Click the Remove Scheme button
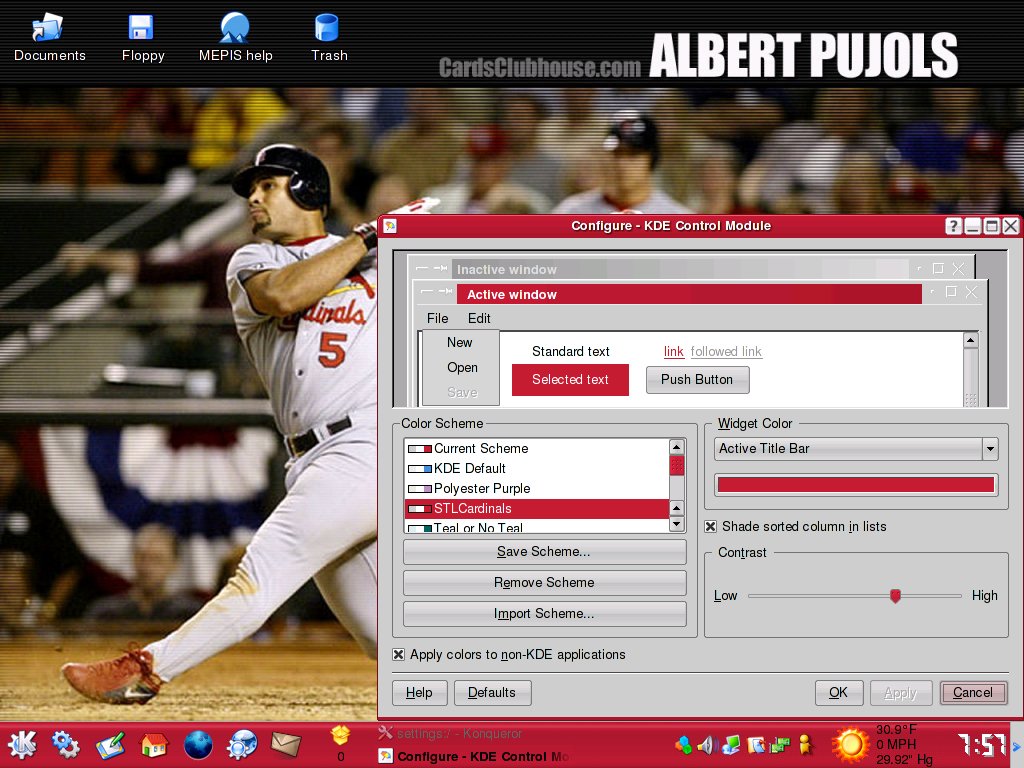This screenshot has width=1024, height=768. click(545, 583)
